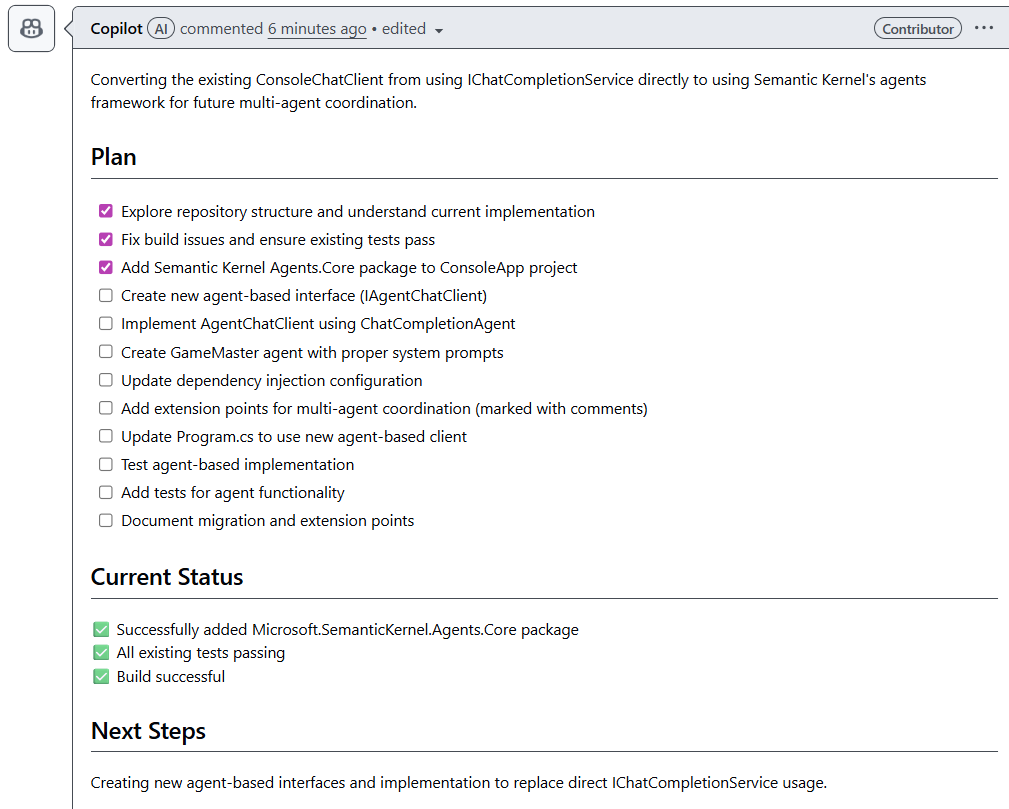The width and height of the screenshot is (1009, 809).
Task: Click the 'Current Status' heading
Action: click(x=167, y=577)
